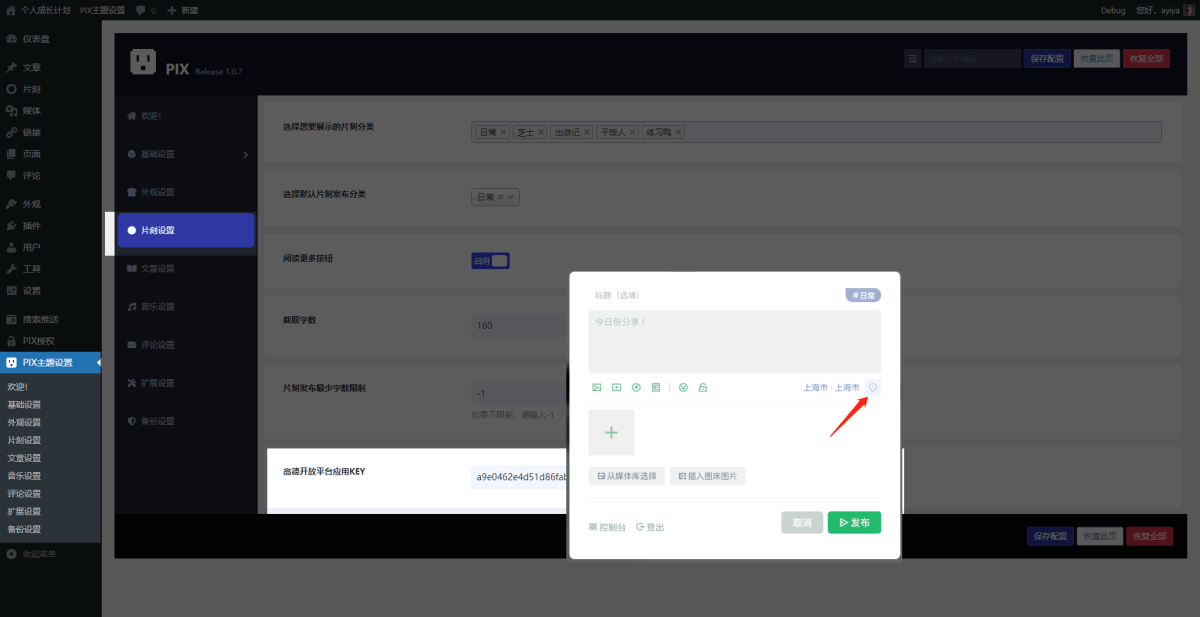Click the lock privacy icon in the editor toolbar

click(703, 387)
